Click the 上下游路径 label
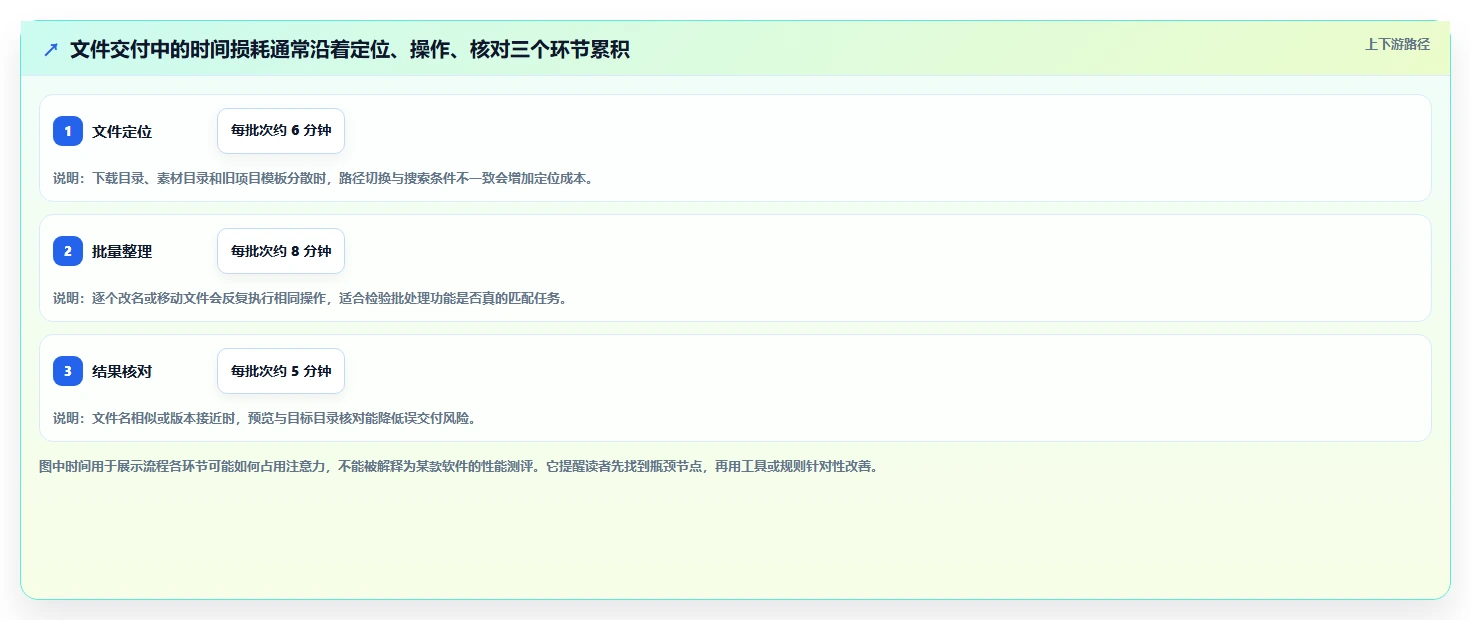The width and height of the screenshot is (1471, 620). (x=1397, y=44)
